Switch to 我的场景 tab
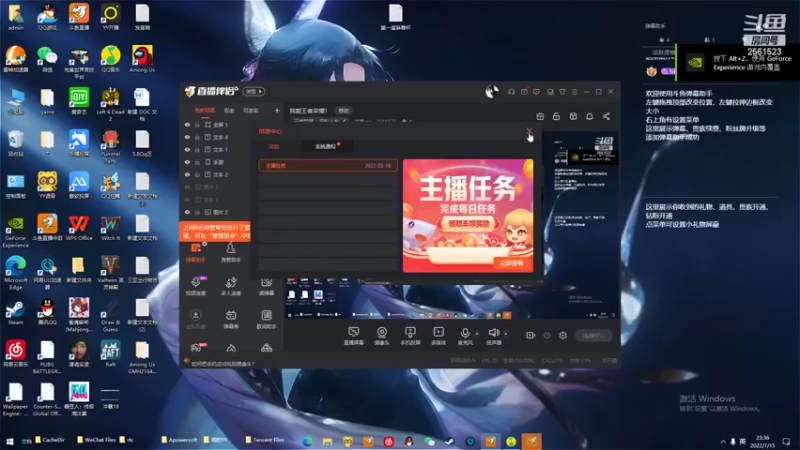The width and height of the screenshot is (800, 450). click(x=205, y=110)
